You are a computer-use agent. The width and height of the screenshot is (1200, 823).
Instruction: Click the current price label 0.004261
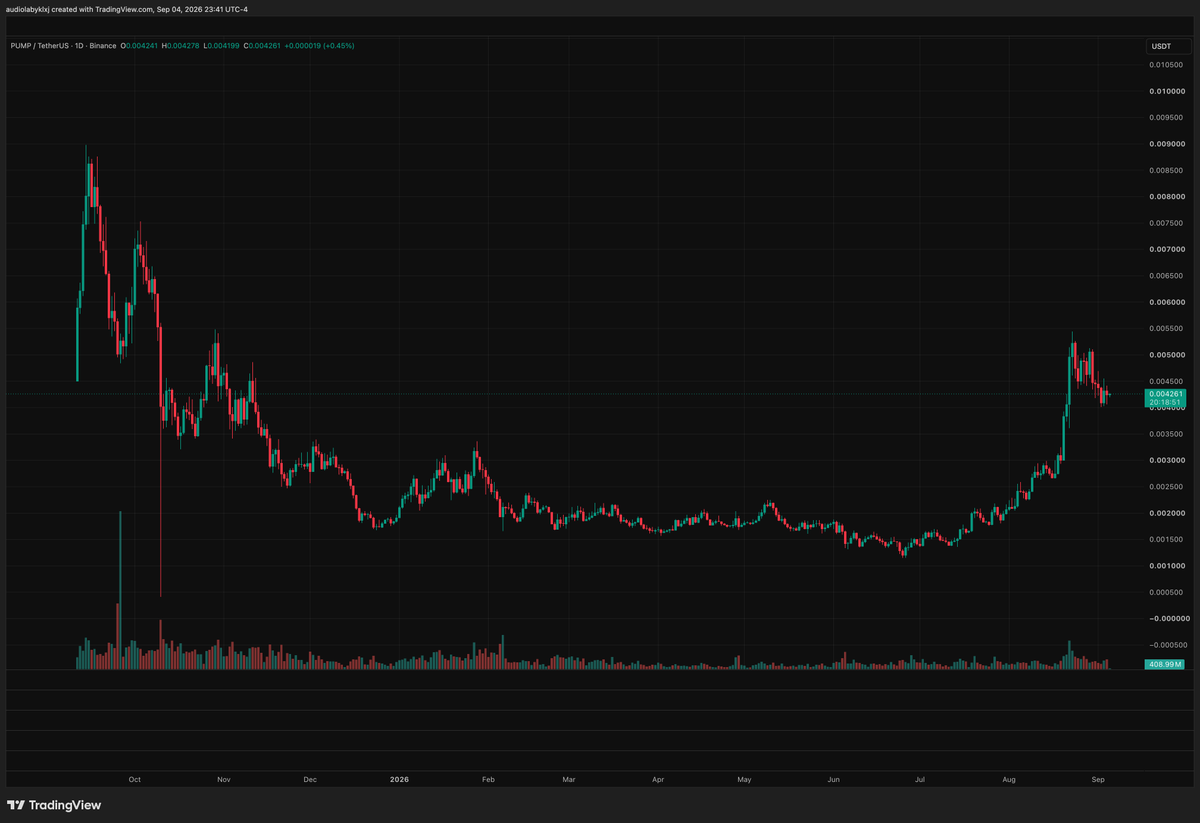pyautogui.click(x=1166, y=394)
